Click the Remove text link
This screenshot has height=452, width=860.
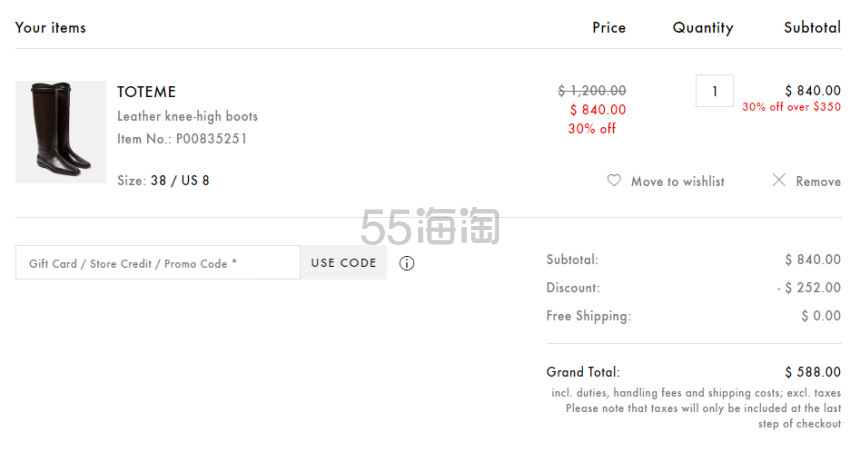coord(818,182)
